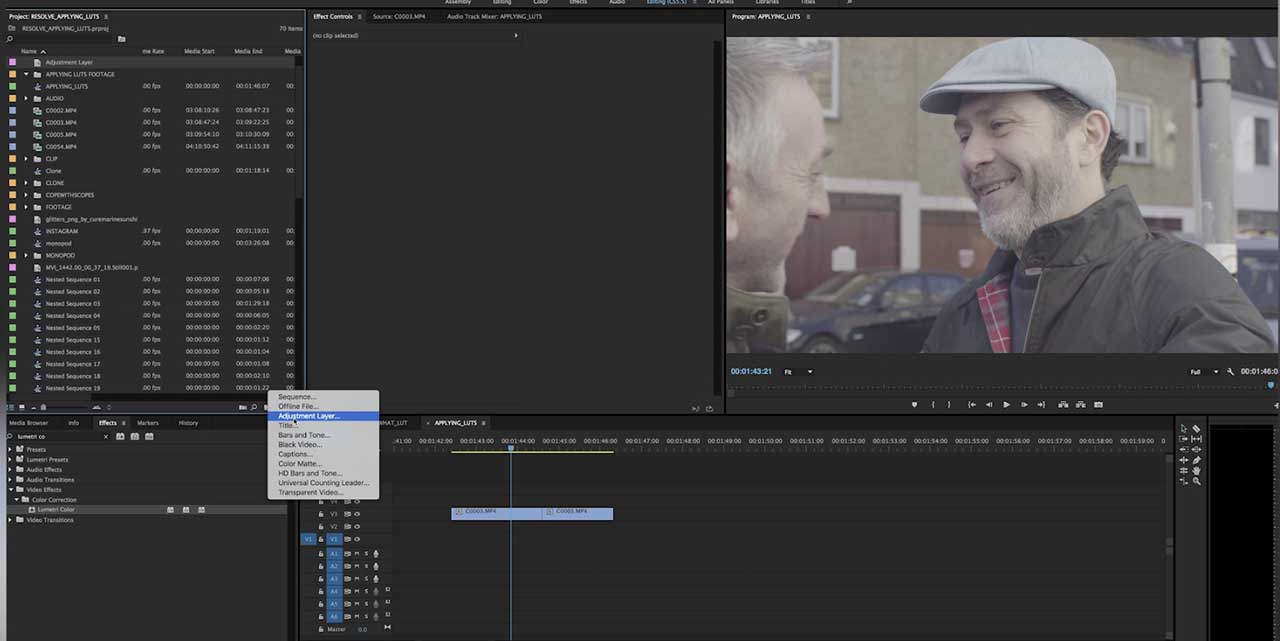Viewport: 1280px width, 641px height.
Task: Step back one frame in Program monitor
Action: click(x=989, y=404)
